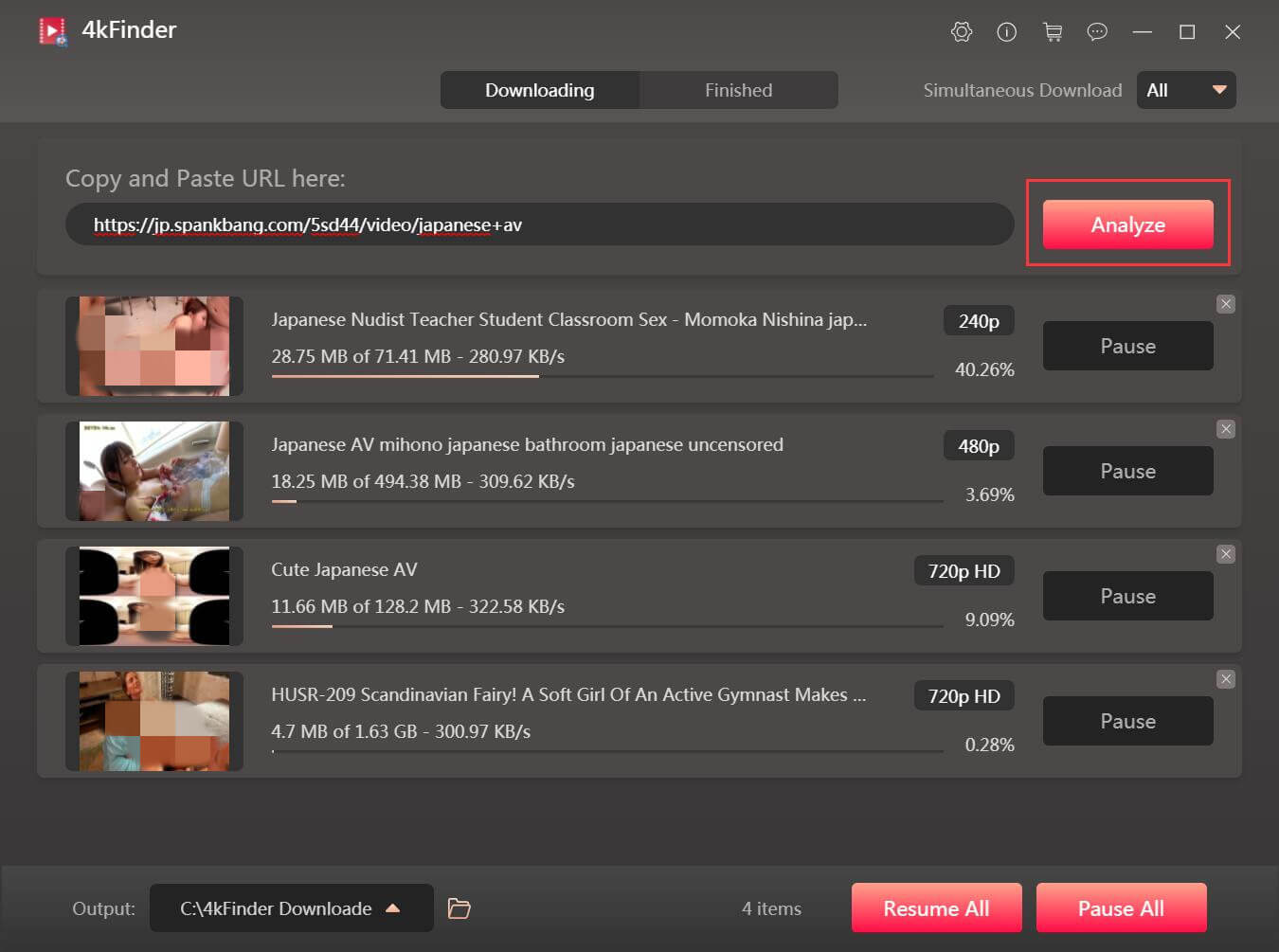This screenshot has height=952, width=1279.
Task: Remove the 1.63 GB download with its X
Action: tap(1226, 679)
